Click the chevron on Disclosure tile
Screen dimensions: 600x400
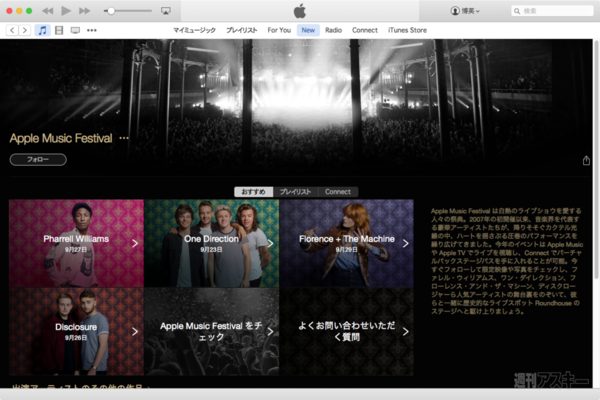tap(135, 331)
